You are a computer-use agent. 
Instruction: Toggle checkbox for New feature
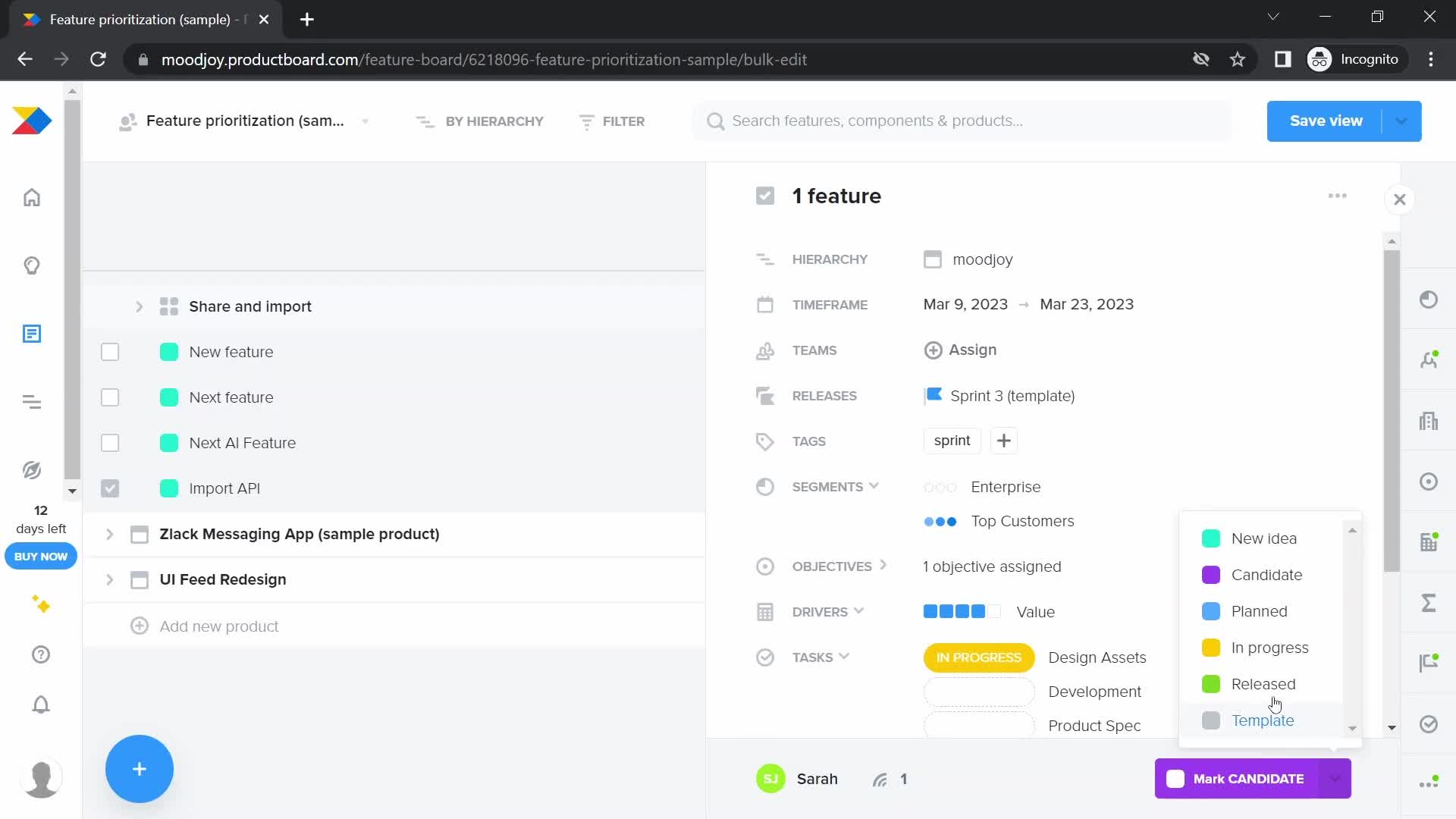click(110, 351)
